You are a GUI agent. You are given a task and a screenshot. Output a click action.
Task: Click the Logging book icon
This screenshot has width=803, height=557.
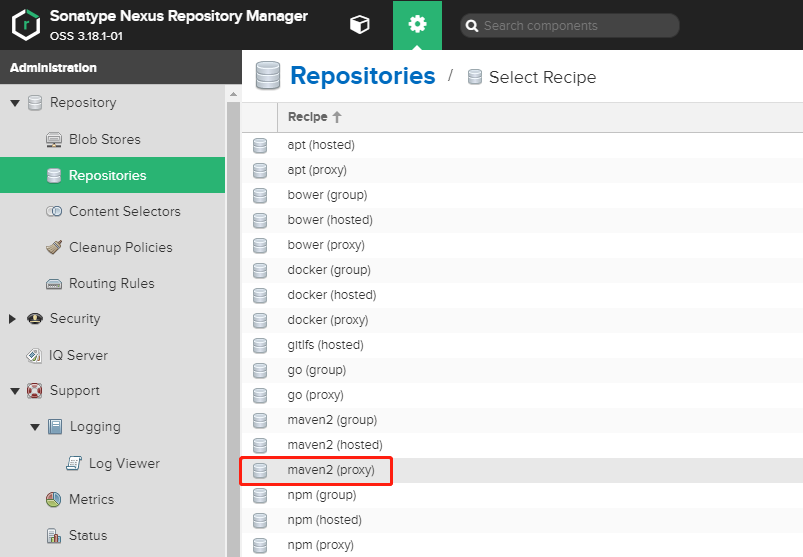point(55,426)
